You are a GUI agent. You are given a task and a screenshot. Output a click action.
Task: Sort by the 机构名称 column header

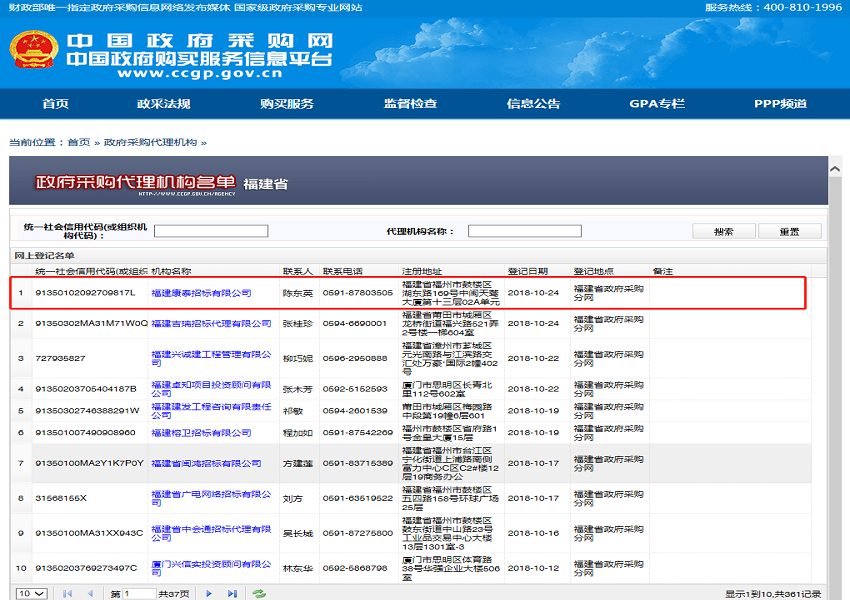pos(171,271)
